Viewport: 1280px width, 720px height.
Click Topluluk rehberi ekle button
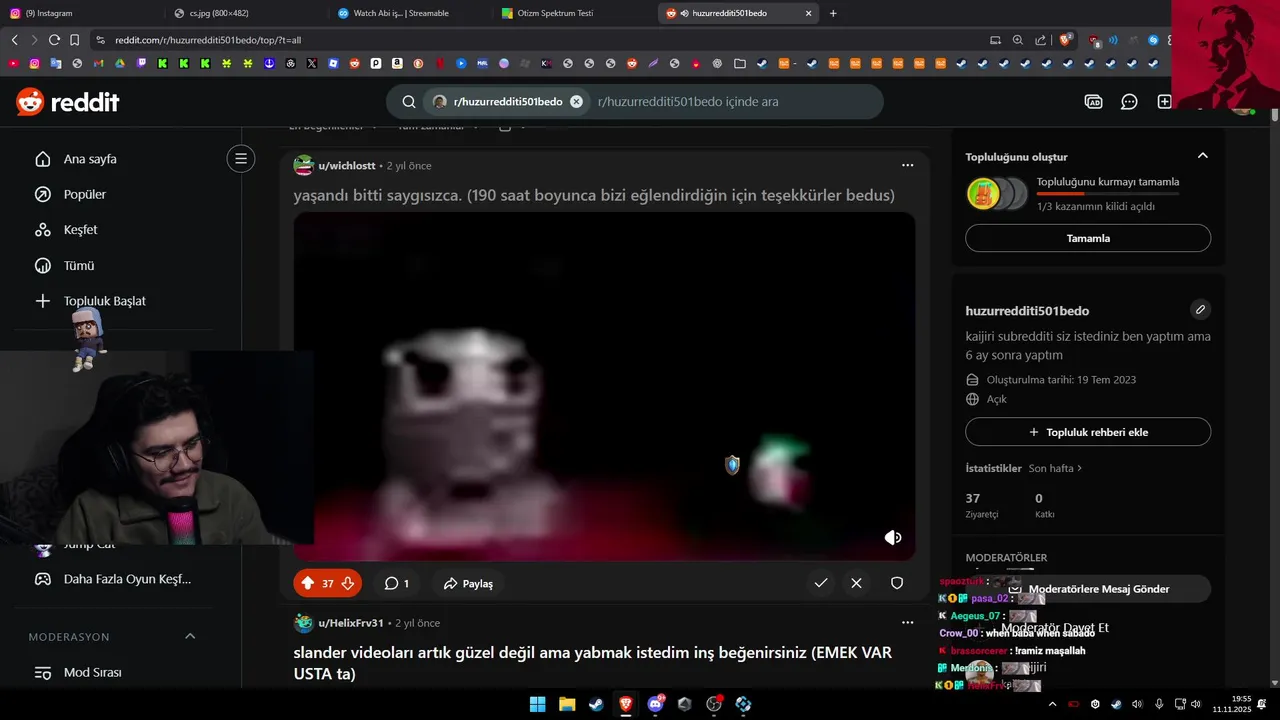tap(1088, 432)
